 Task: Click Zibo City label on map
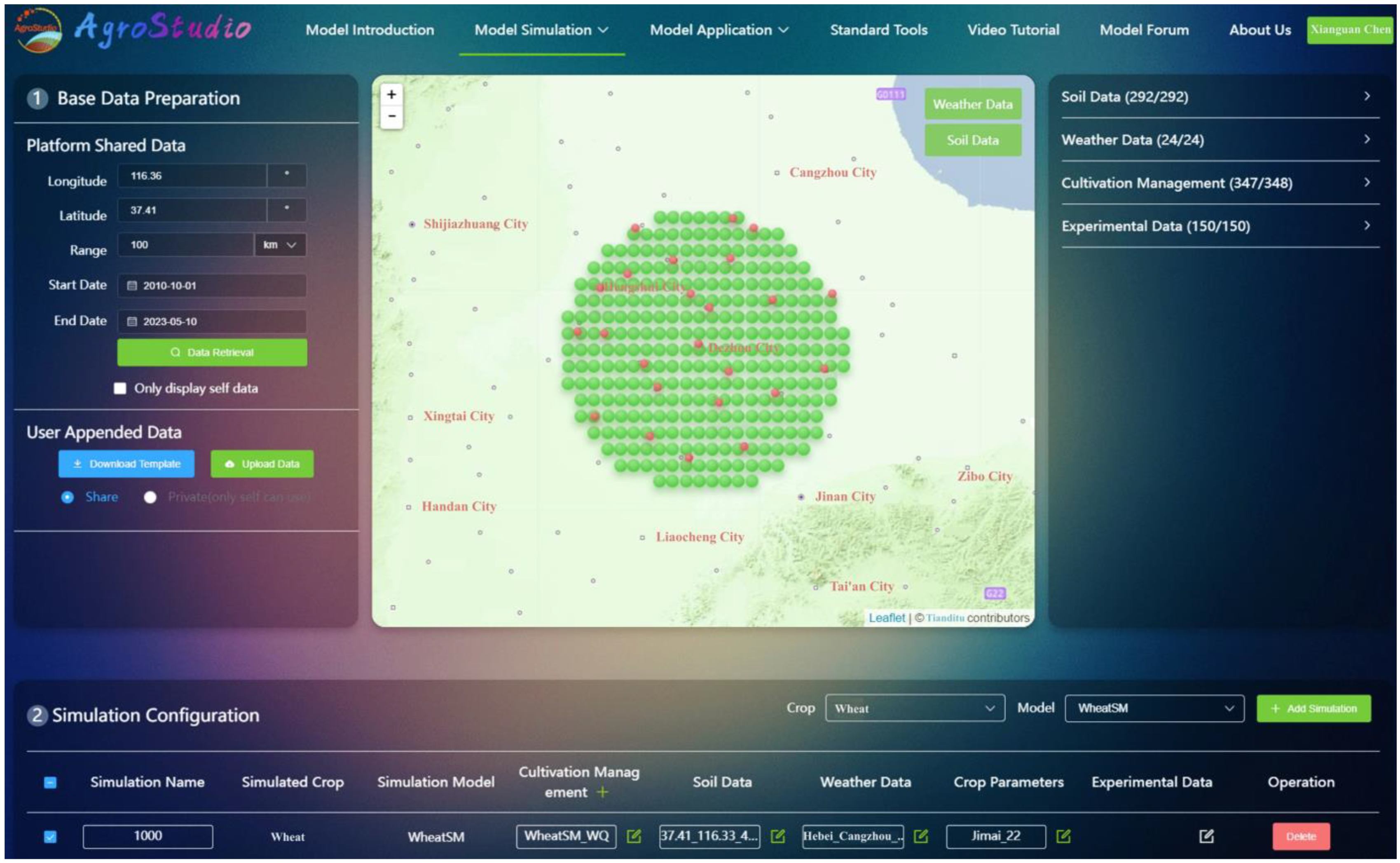(x=985, y=476)
